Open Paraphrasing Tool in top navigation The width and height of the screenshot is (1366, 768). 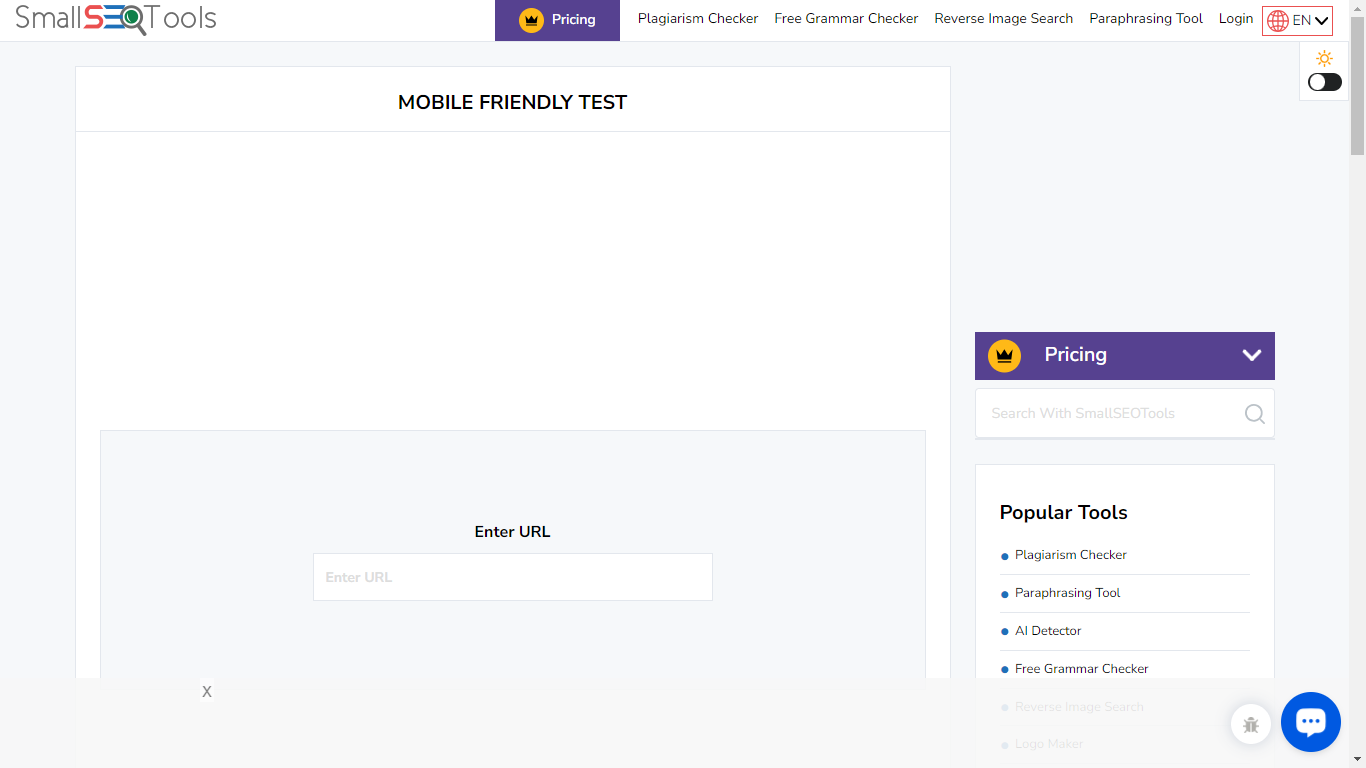tap(1146, 19)
